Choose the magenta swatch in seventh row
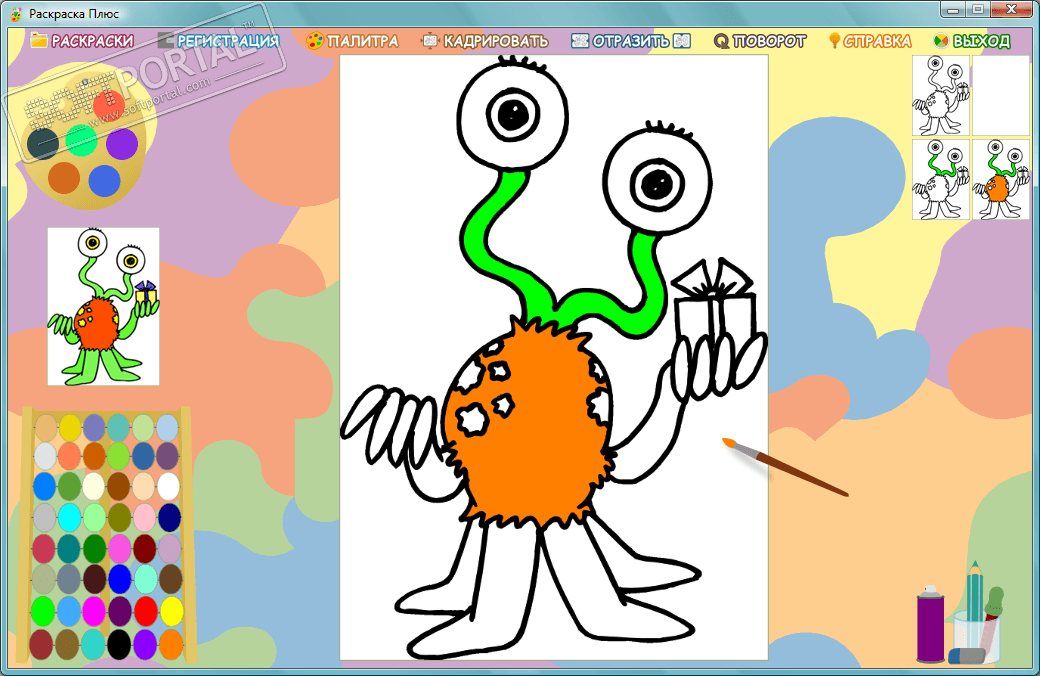 (94, 611)
